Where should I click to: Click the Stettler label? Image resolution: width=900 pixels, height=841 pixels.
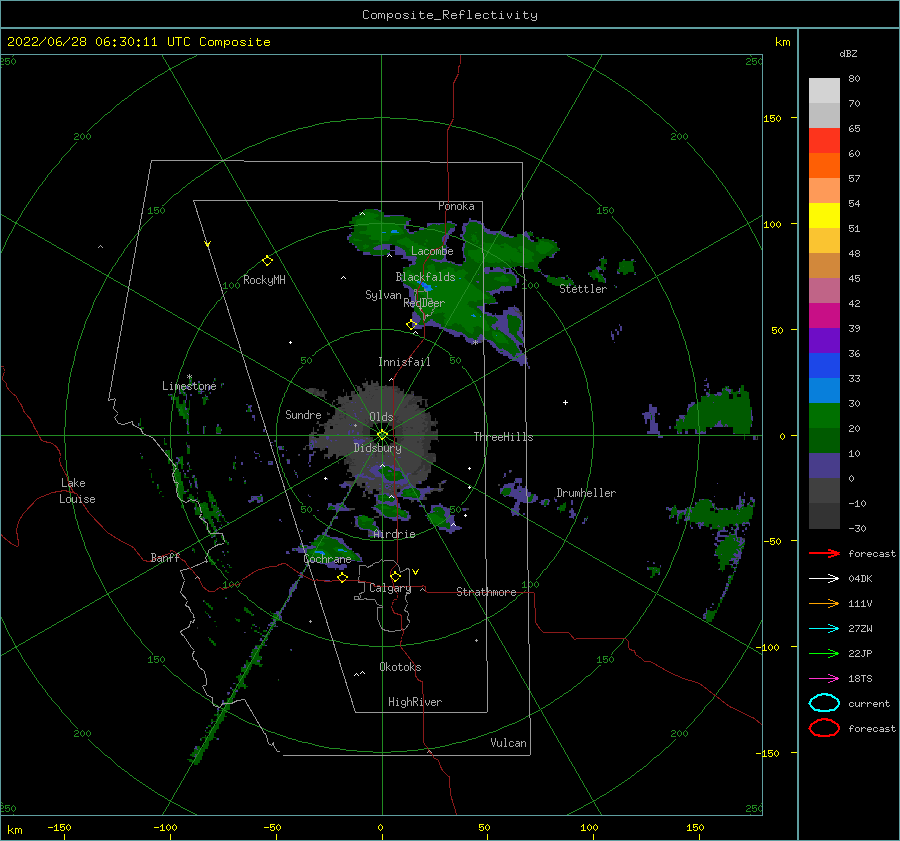tap(583, 289)
